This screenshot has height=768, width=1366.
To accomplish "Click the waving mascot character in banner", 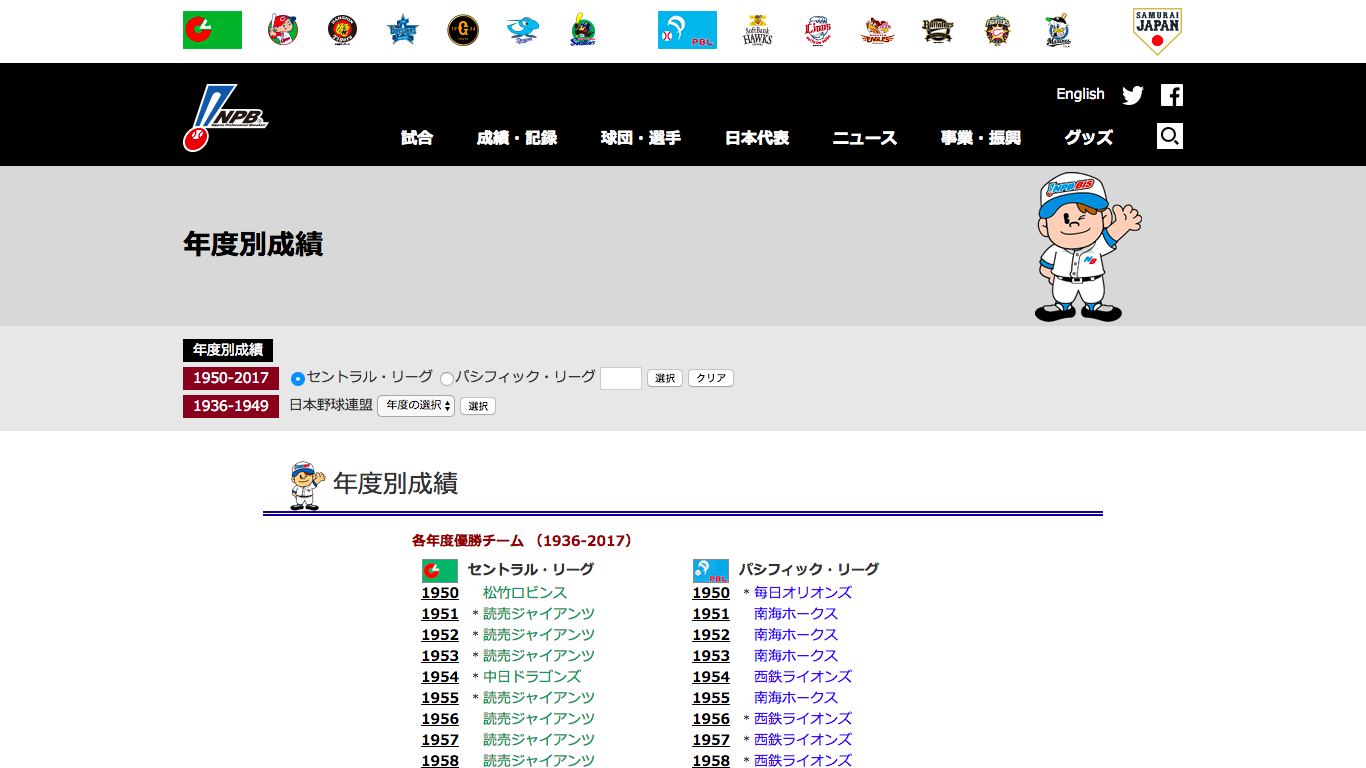I will [x=1086, y=247].
